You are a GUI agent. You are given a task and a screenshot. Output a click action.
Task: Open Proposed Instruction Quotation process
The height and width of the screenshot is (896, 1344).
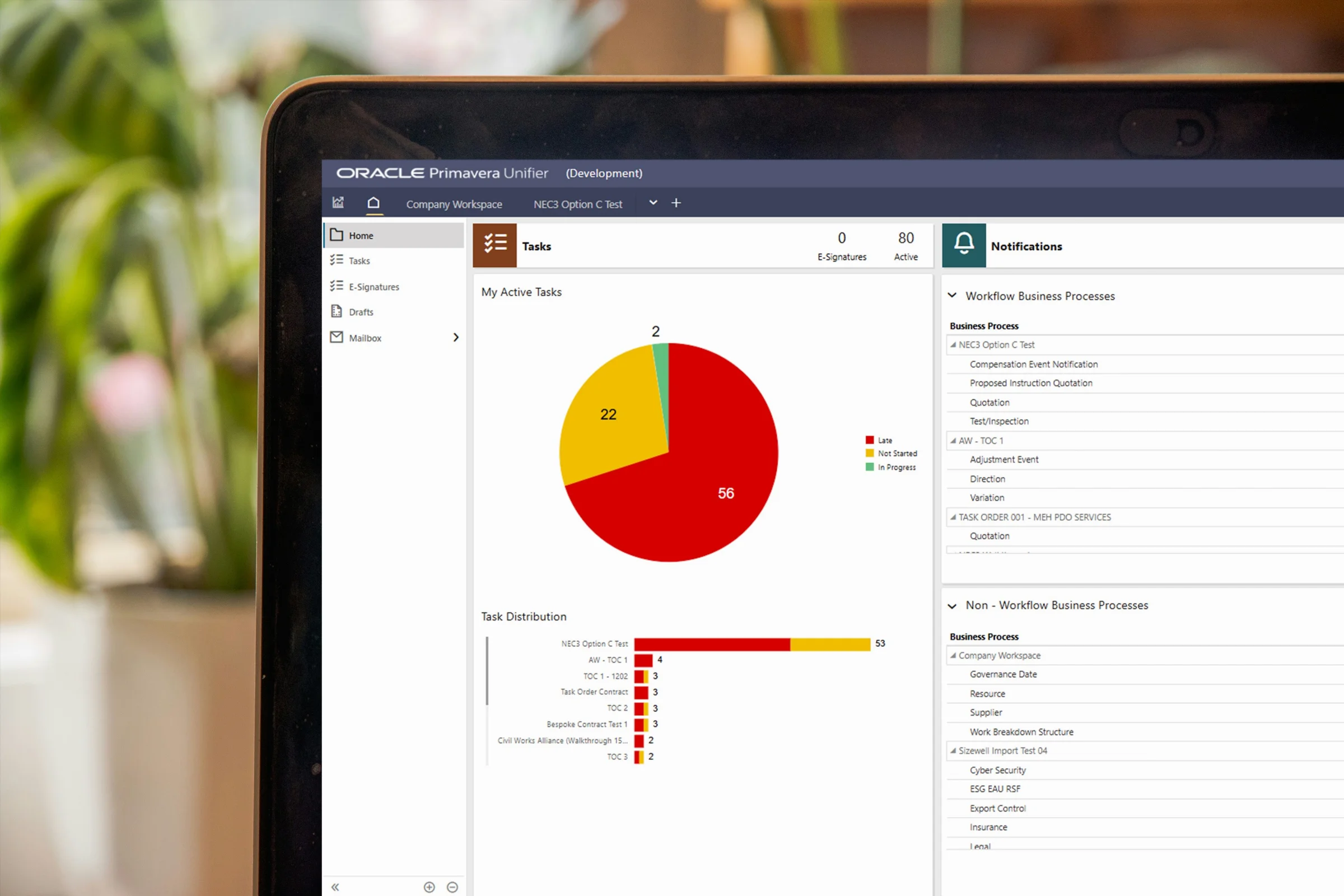pyautogui.click(x=1031, y=383)
